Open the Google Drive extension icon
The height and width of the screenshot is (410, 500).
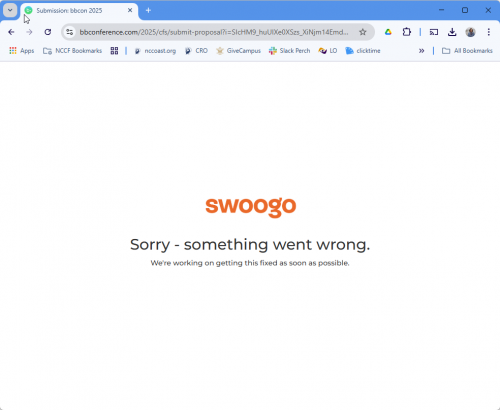388,32
